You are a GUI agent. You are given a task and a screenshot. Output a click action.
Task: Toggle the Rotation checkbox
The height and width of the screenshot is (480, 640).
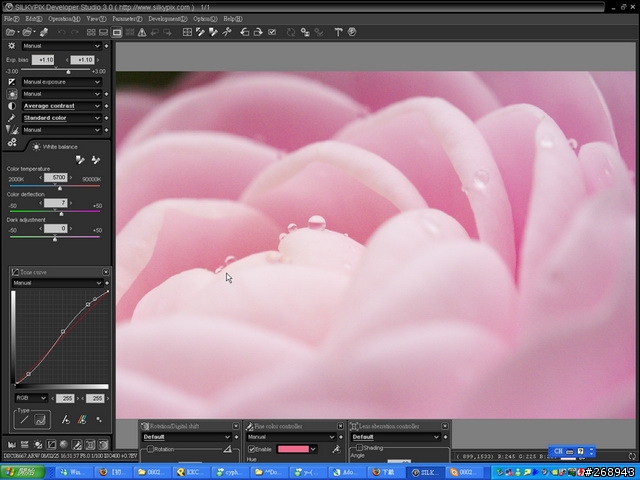point(150,449)
